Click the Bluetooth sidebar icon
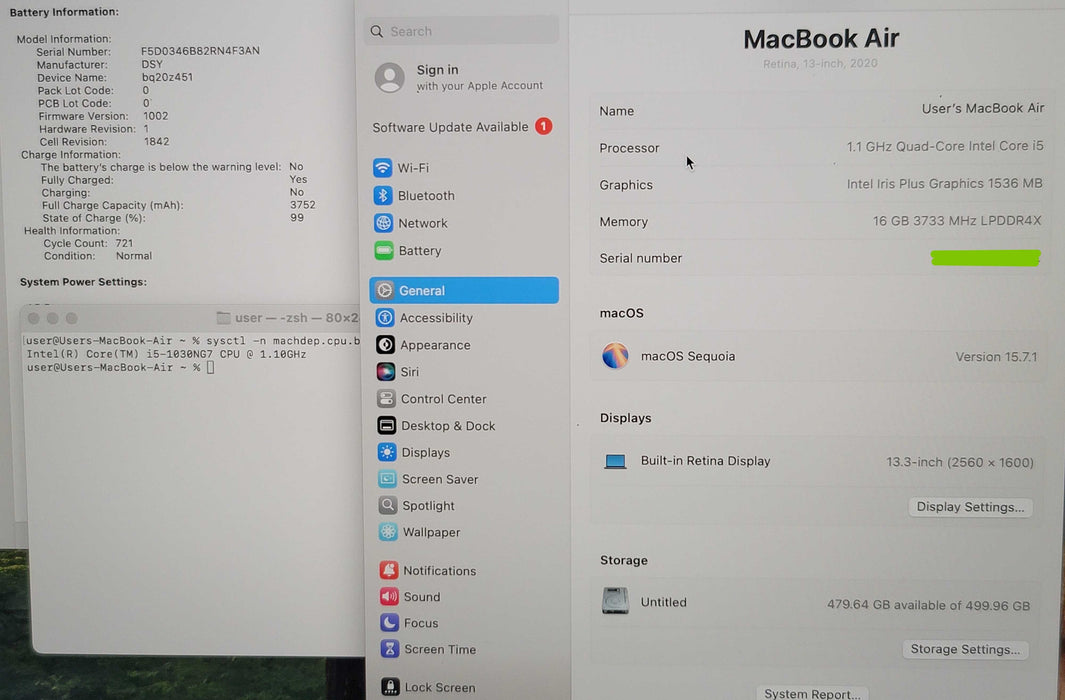Viewport: 1065px width, 700px height. tap(383, 196)
